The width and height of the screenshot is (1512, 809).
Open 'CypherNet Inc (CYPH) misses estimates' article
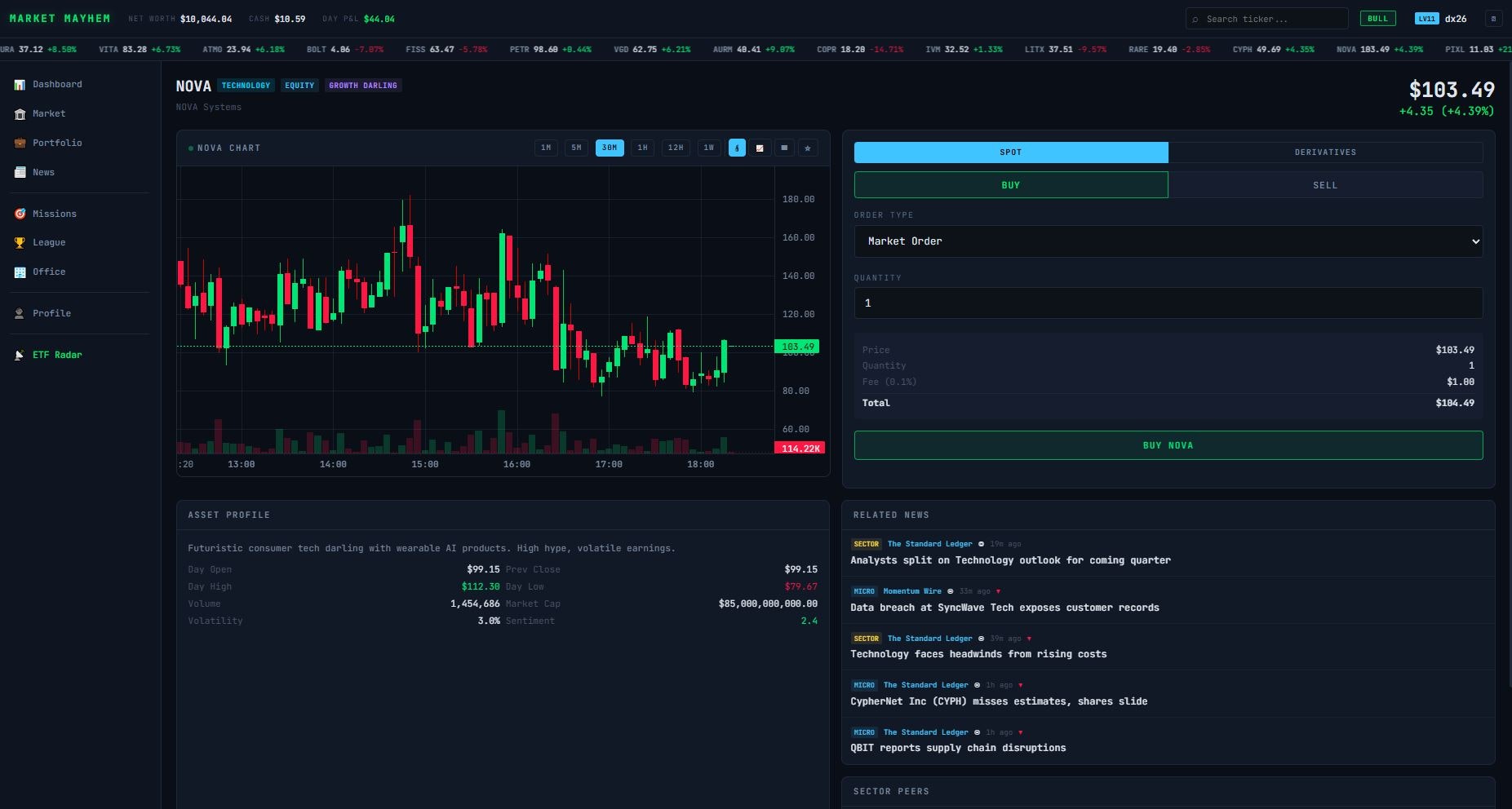pyautogui.click(x=999, y=701)
